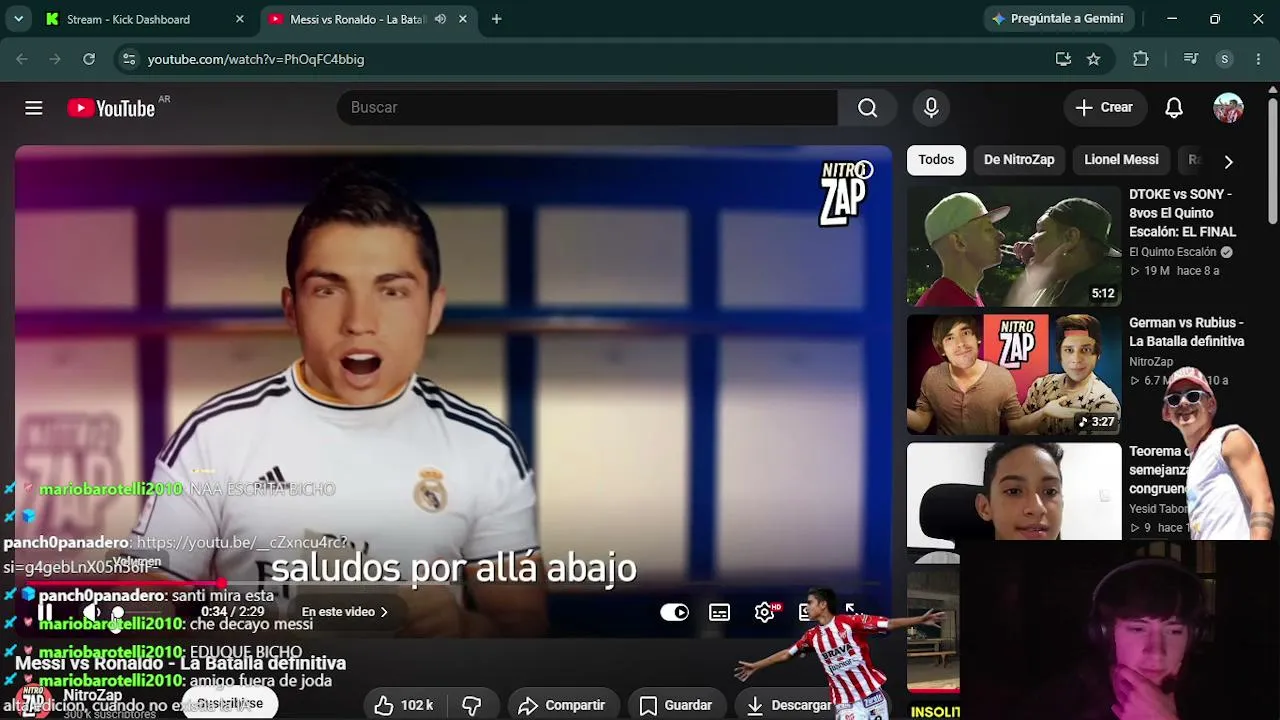The height and width of the screenshot is (720, 1280).
Task: Open the German vs Rubius video title
Action: tap(1187, 332)
